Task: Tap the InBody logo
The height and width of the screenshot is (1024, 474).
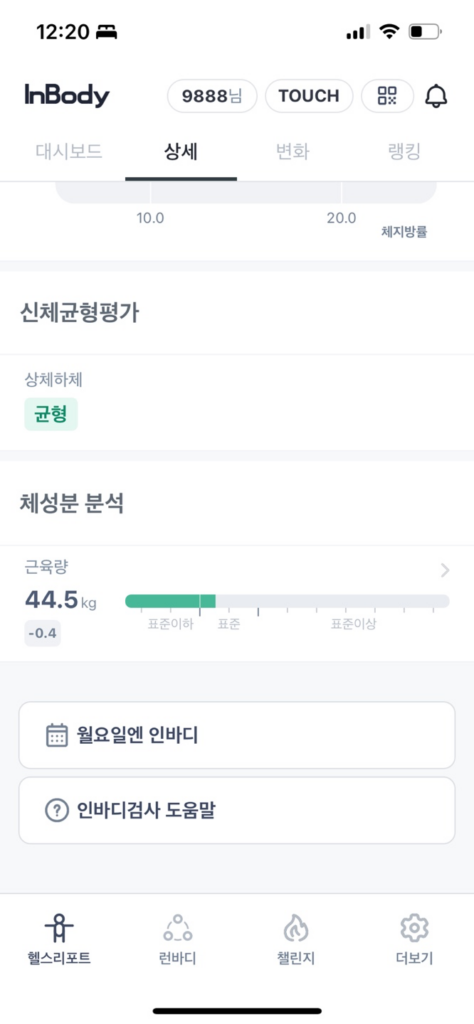Action: [x=67, y=95]
